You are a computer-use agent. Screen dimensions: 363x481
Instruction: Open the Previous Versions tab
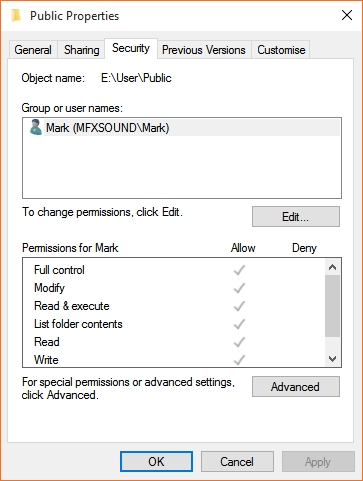(204, 50)
